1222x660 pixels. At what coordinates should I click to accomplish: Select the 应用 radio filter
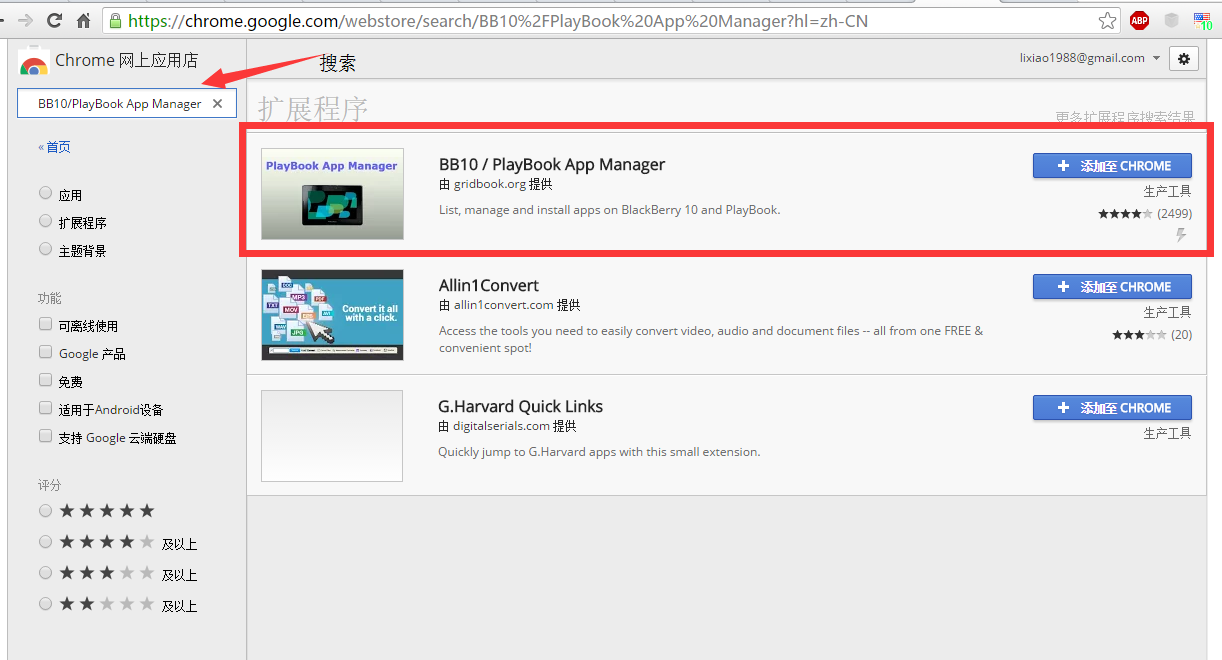pyautogui.click(x=45, y=193)
